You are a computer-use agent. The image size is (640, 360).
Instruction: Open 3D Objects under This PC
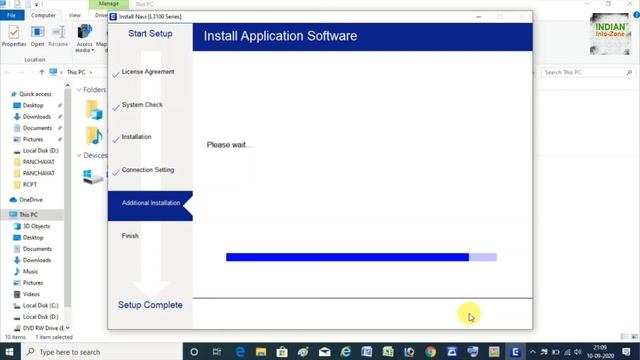pyautogui.click(x=36, y=226)
